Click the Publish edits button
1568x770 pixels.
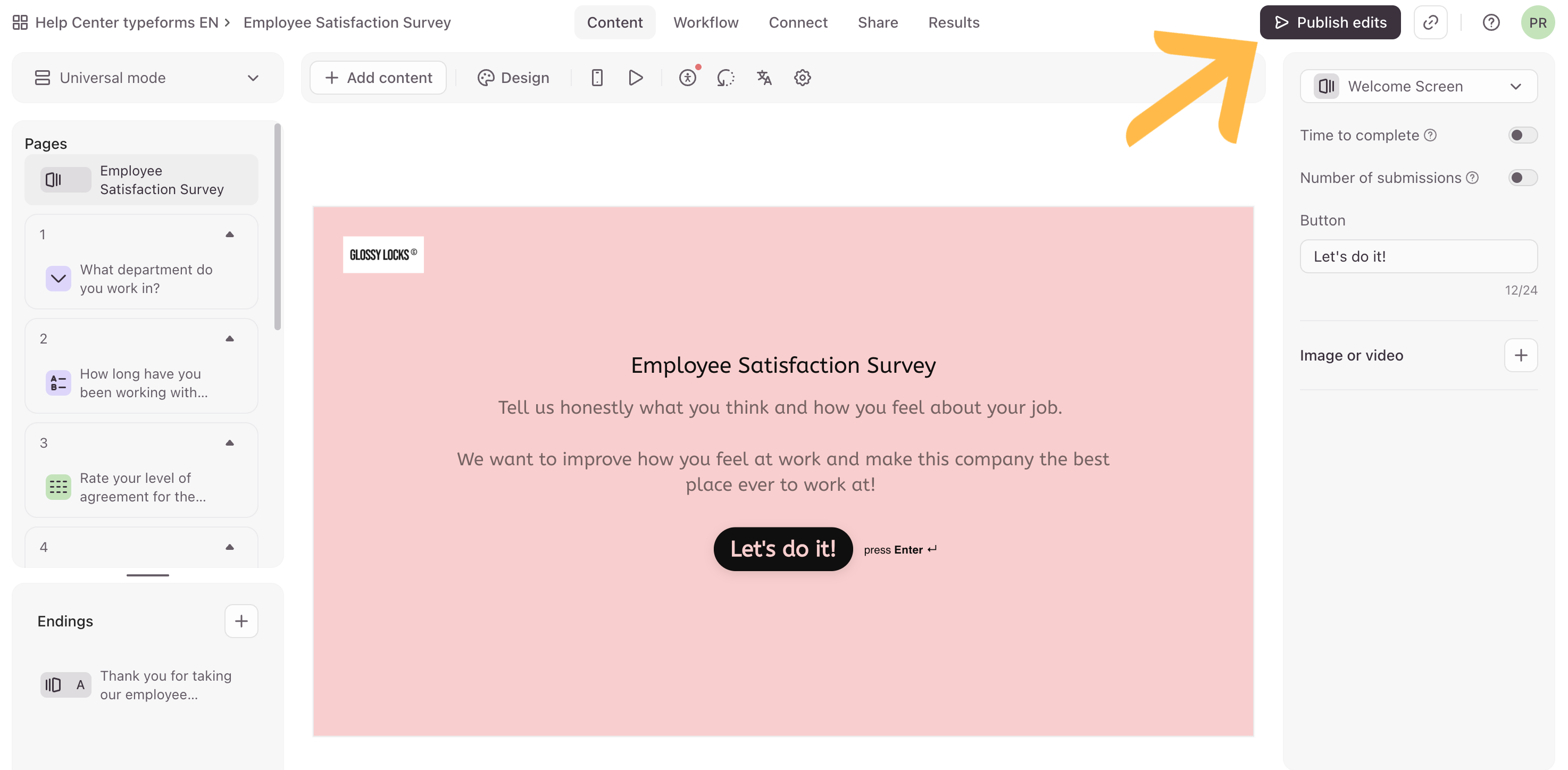[x=1330, y=22]
